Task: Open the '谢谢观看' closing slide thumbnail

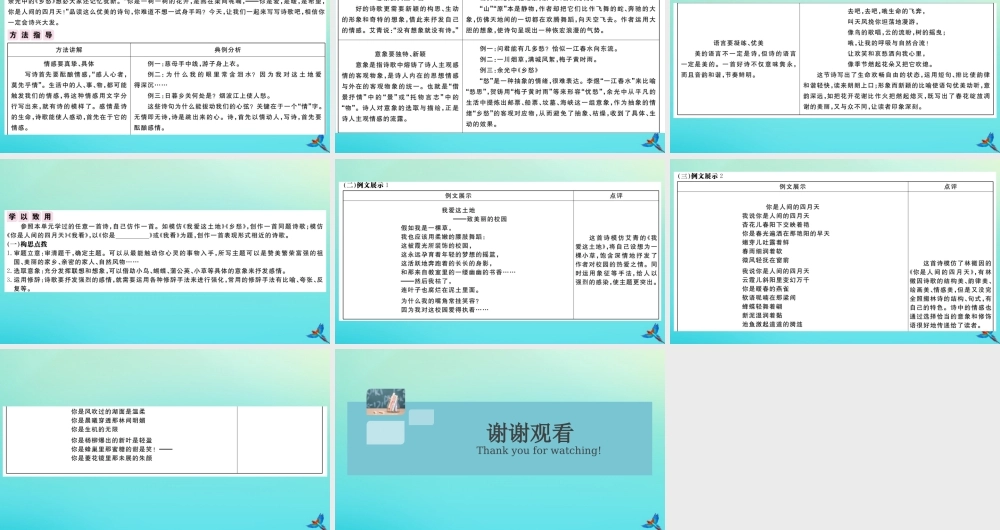Action: click(500, 439)
